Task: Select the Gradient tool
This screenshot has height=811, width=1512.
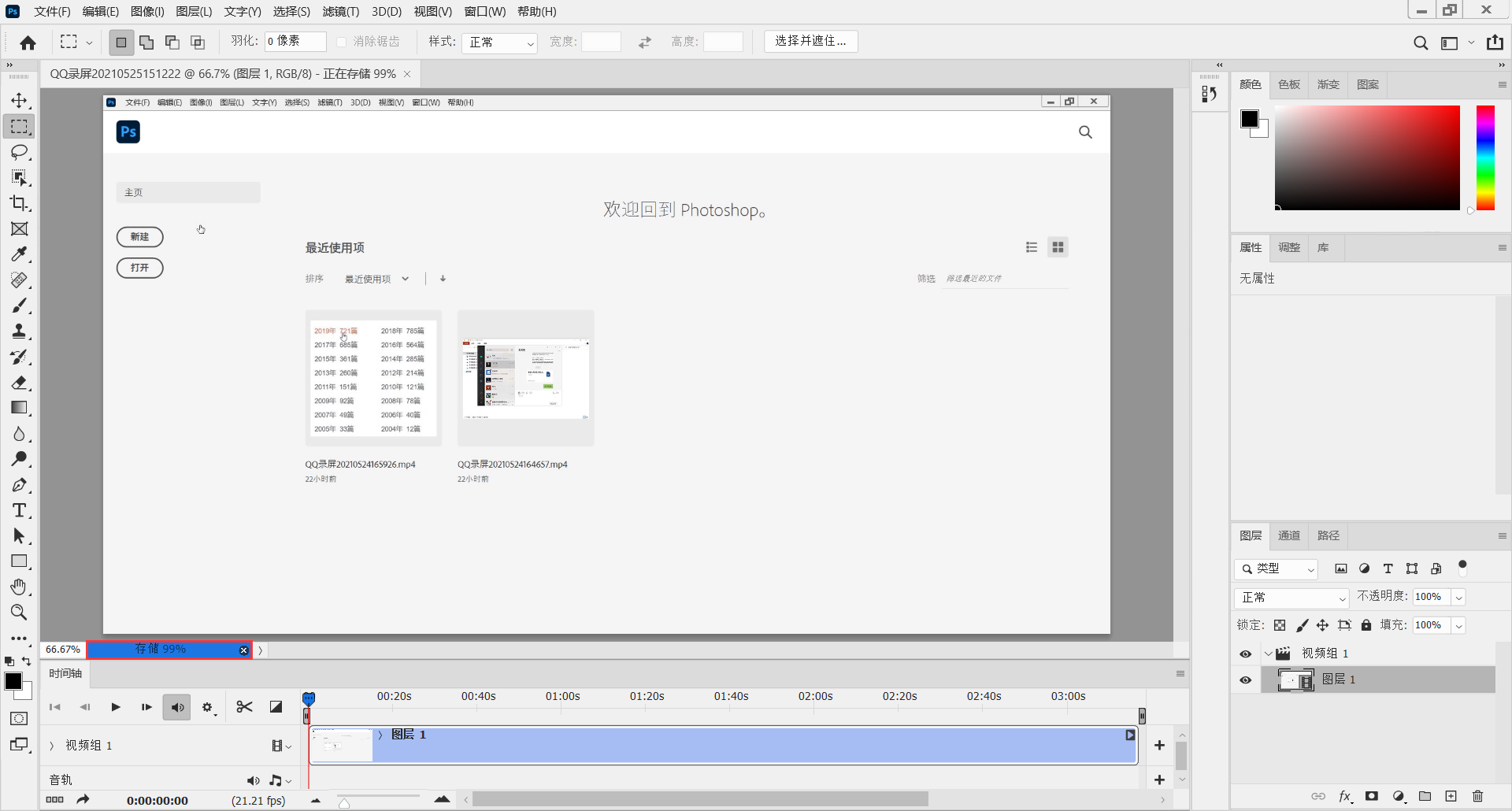Action: 19,408
